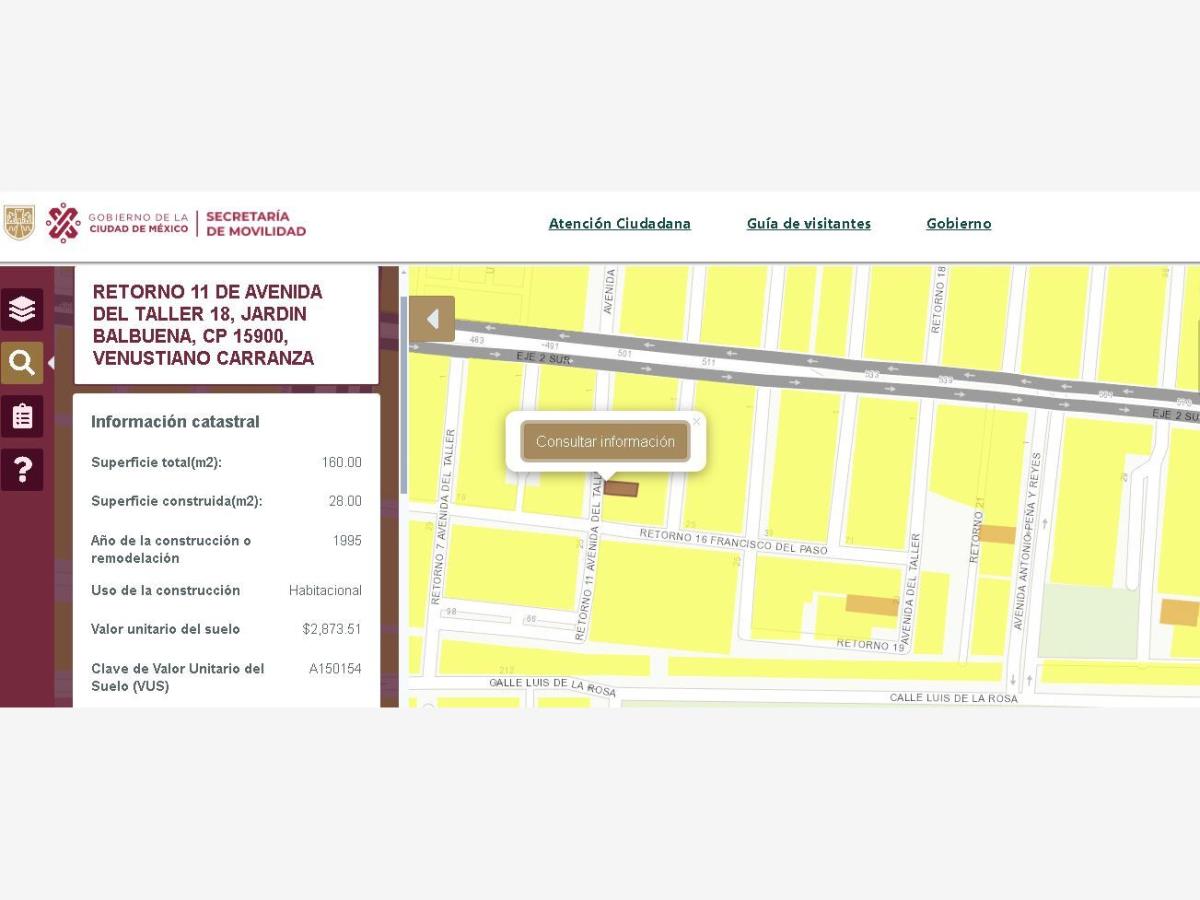Image resolution: width=1200 pixels, height=900 pixels.
Task: Collapse the side panel with left arrow
Action: 432,319
